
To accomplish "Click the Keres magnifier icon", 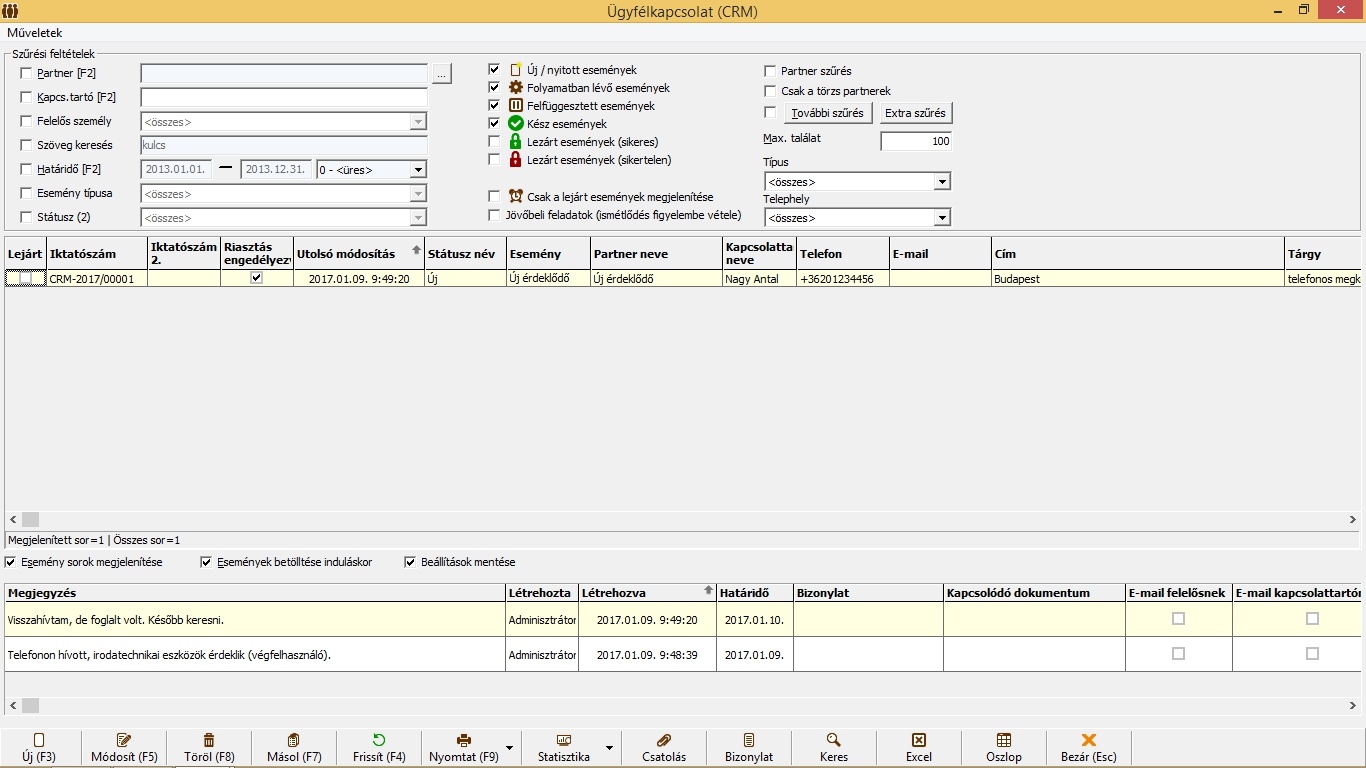I will (x=833, y=740).
